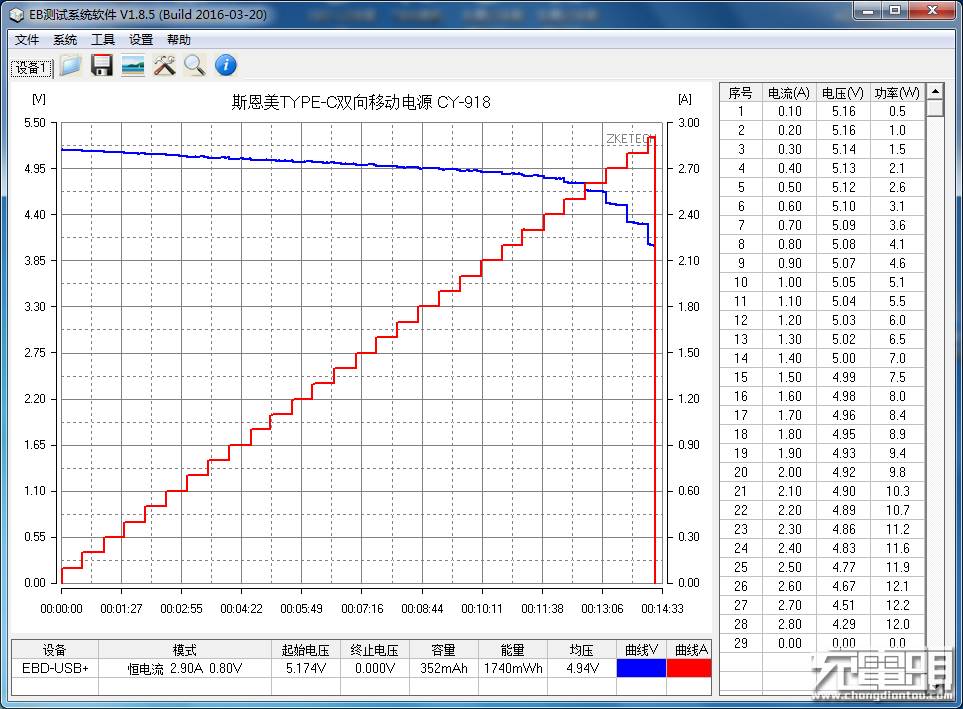
Task: Click the 序号 column header
Action: (740, 93)
